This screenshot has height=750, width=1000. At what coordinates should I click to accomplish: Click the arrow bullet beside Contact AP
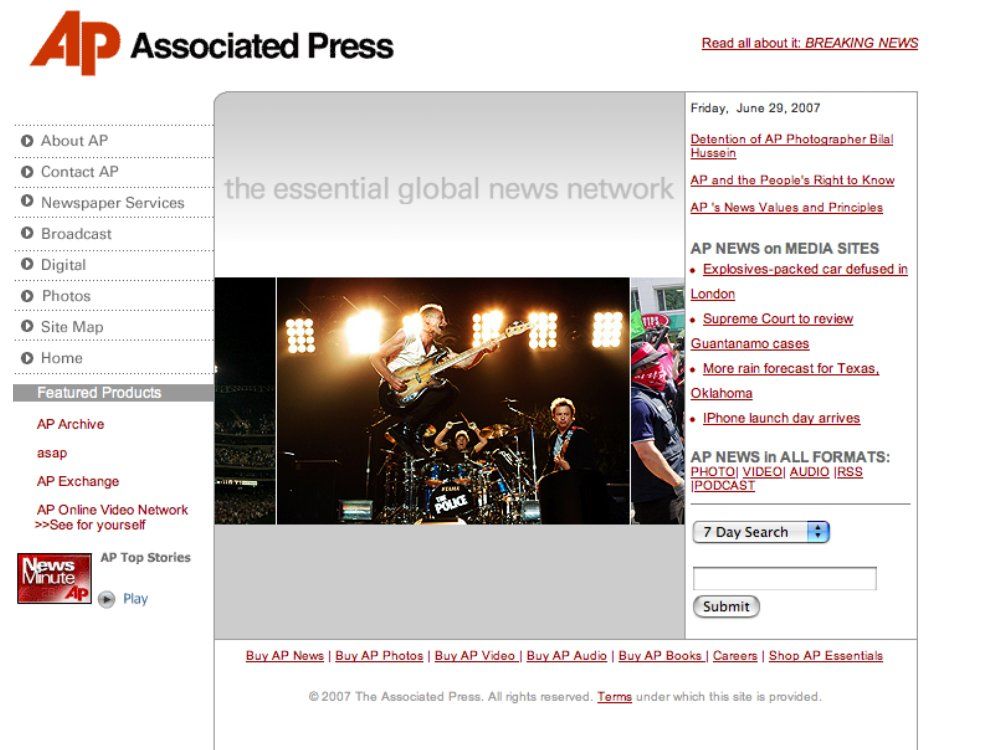tap(27, 172)
